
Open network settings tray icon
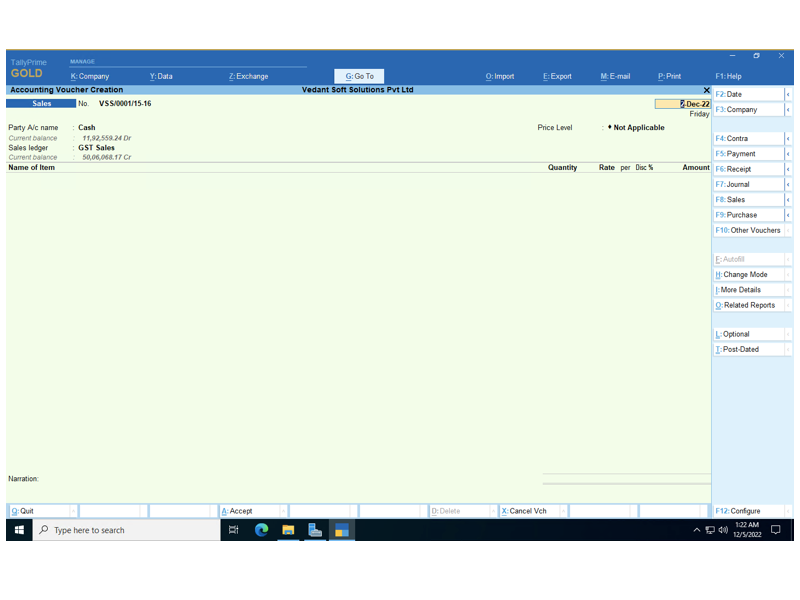pos(710,530)
